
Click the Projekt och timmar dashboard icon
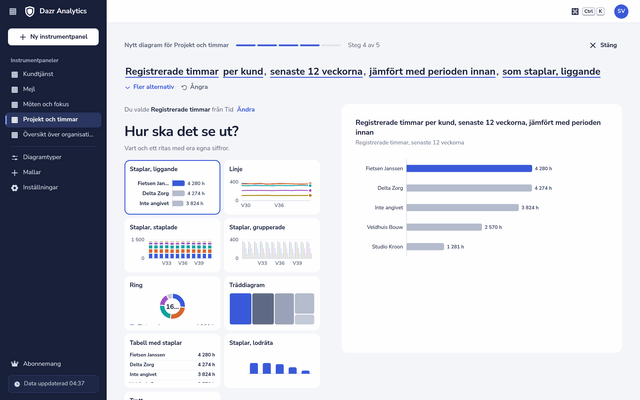[x=15, y=120]
